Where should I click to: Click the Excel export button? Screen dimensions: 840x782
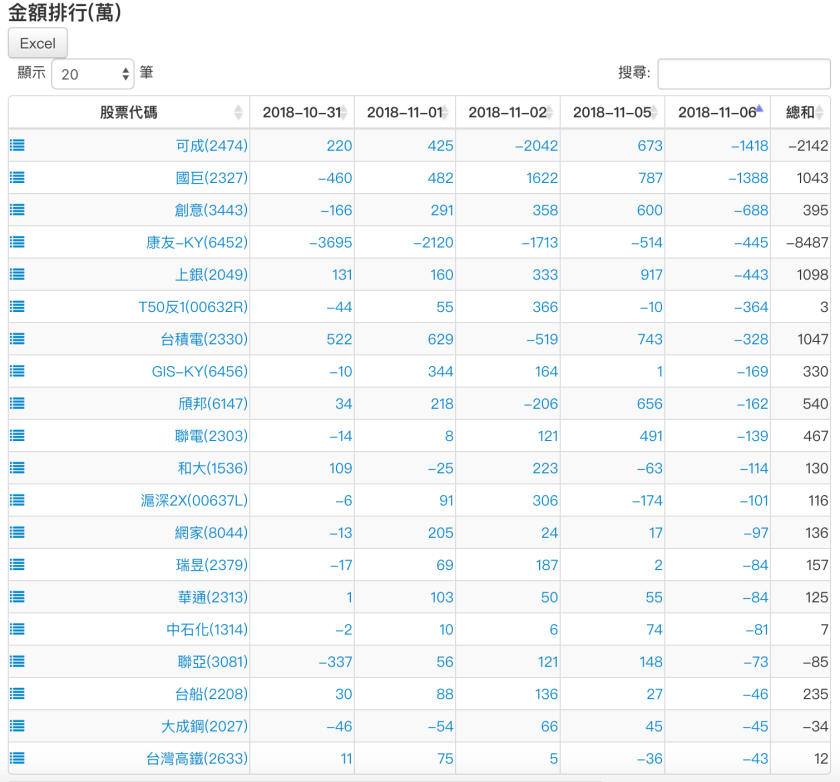36,43
